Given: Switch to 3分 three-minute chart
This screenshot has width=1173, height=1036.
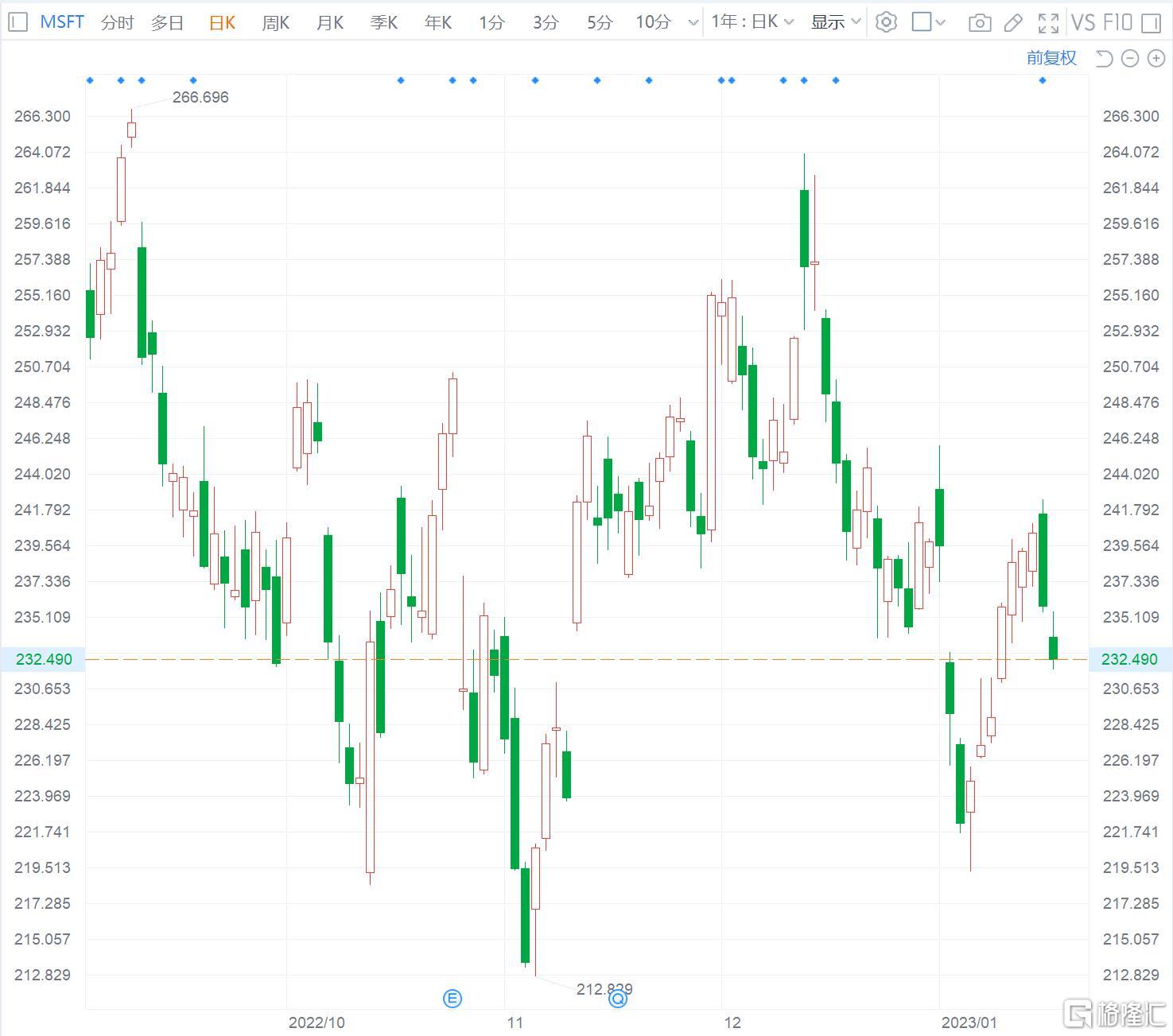Looking at the screenshot, I should coord(546,22).
